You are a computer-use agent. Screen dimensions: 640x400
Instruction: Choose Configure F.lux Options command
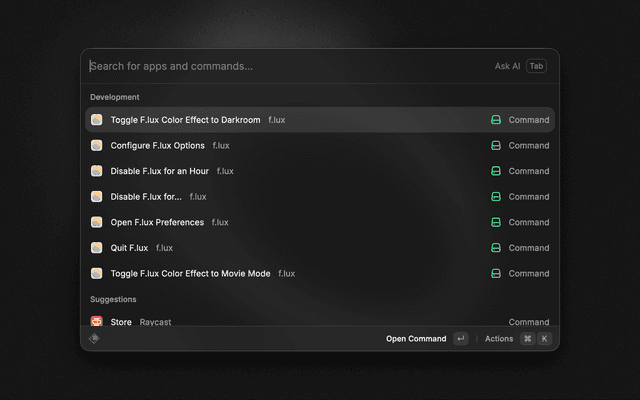157,146
